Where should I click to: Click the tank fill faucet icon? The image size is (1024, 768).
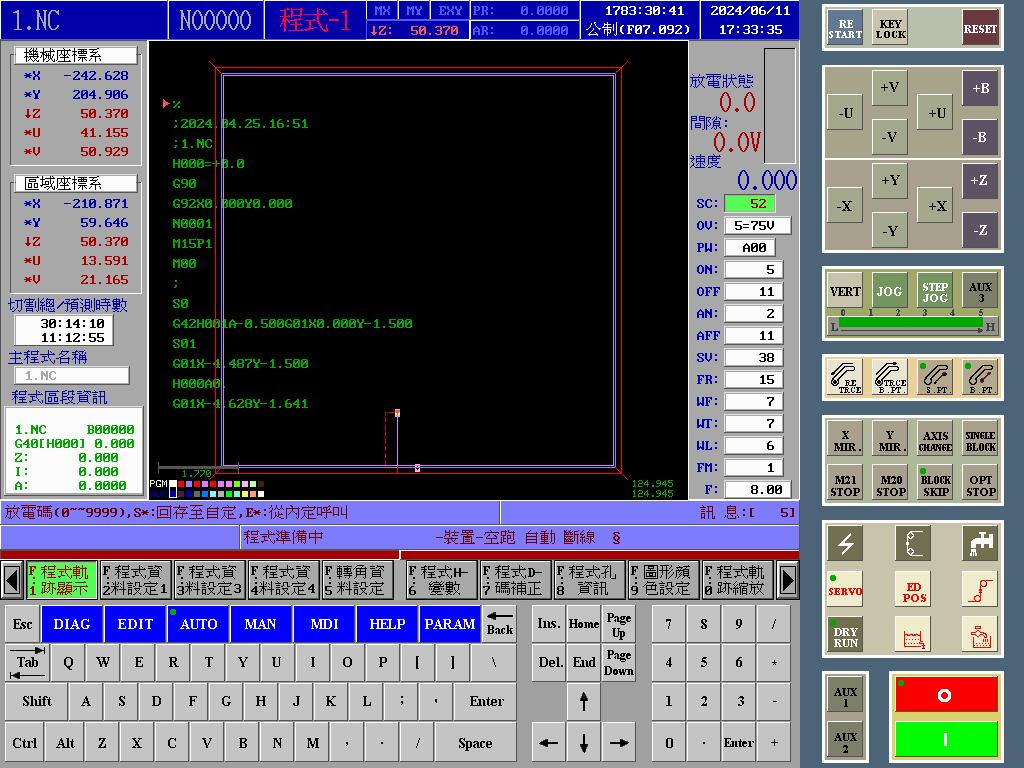tap(980, 635)
